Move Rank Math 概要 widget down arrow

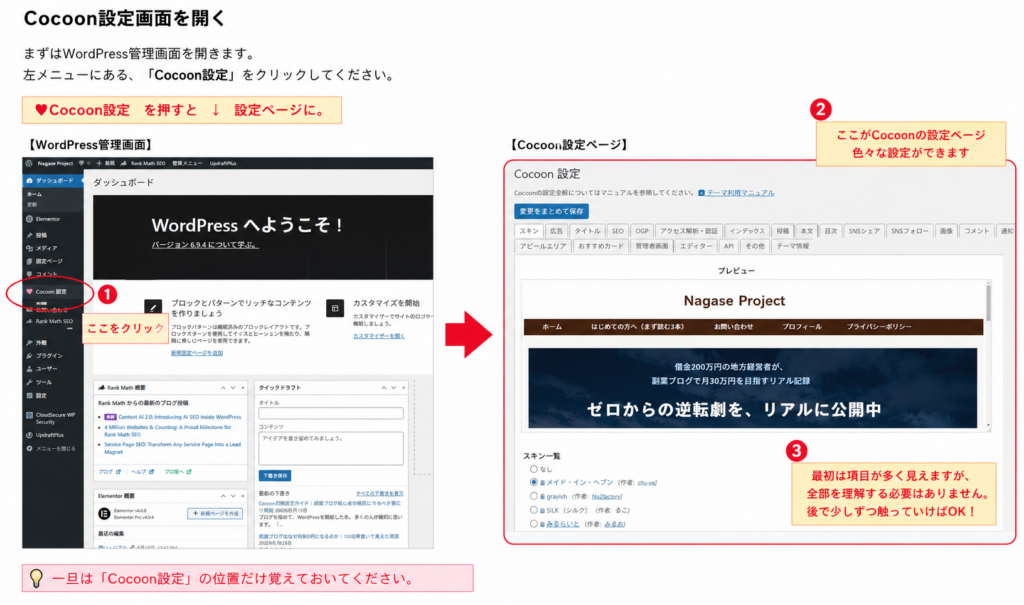[x=233, y=387]
